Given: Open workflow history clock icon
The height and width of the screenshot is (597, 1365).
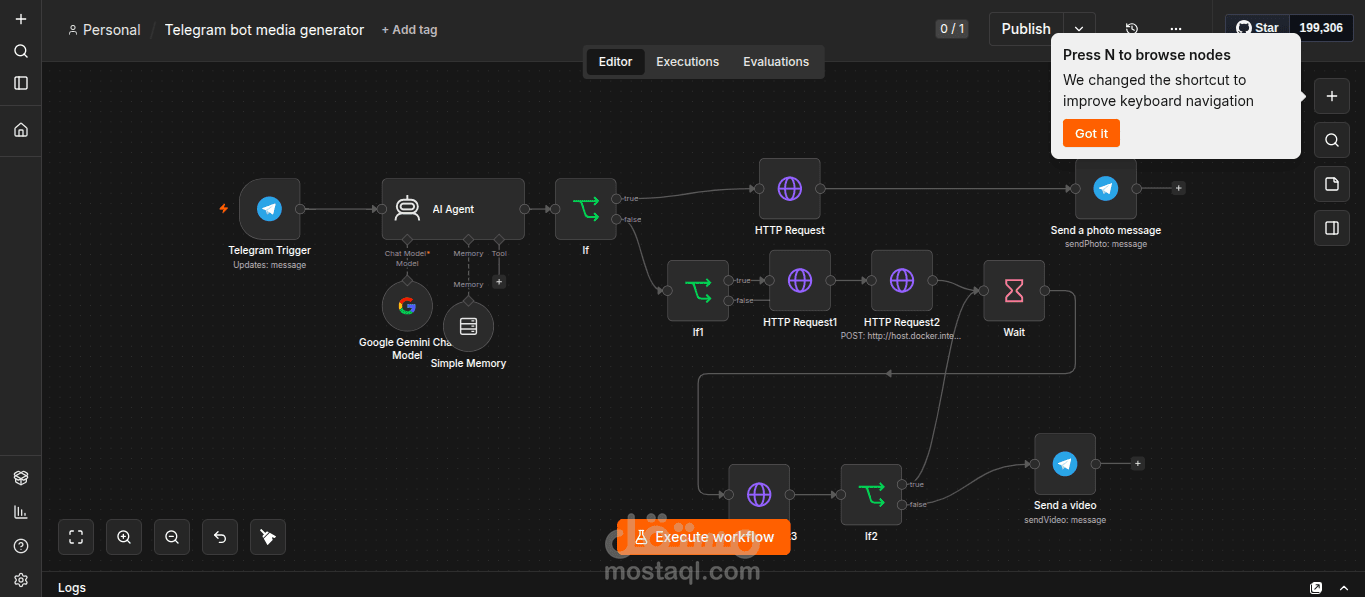Looking at the screenshot, I should pos(1132,29).
